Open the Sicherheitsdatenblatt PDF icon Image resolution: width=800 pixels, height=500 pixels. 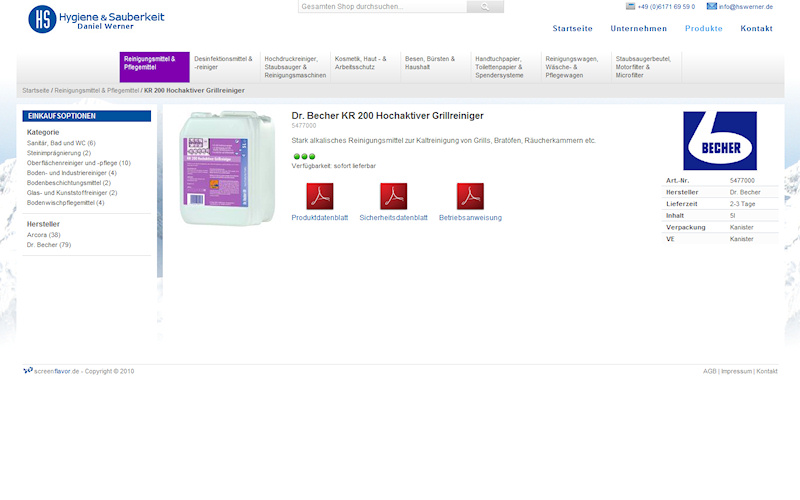(x=393, y=196)
